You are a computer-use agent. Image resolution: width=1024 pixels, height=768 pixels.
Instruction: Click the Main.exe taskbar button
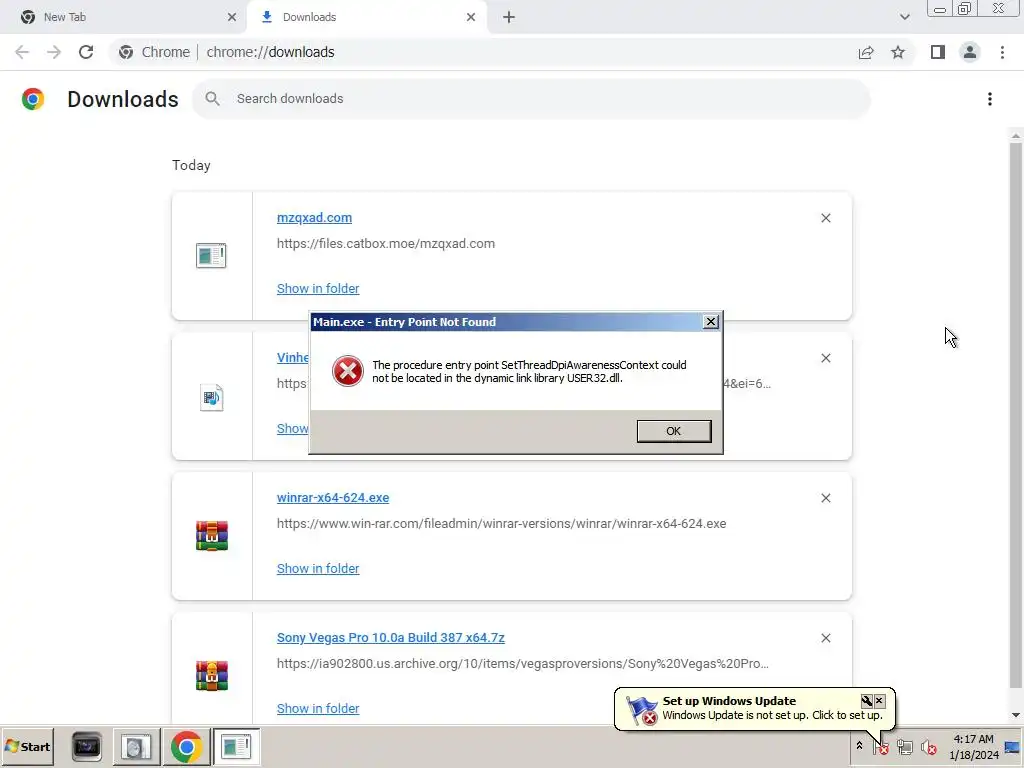236,746
